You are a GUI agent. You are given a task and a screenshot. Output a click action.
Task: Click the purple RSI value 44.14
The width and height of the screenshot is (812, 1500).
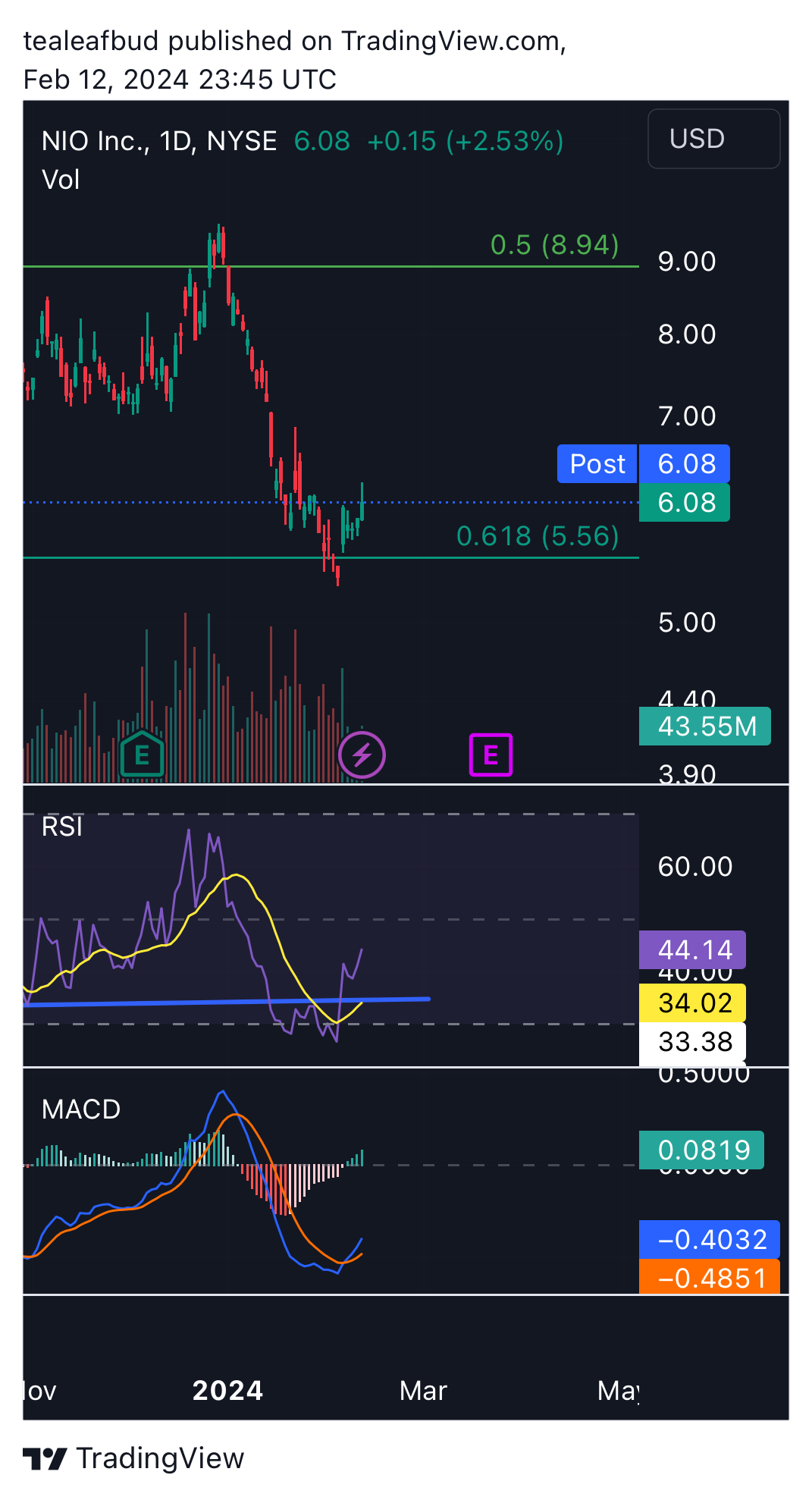click(693, 949)
